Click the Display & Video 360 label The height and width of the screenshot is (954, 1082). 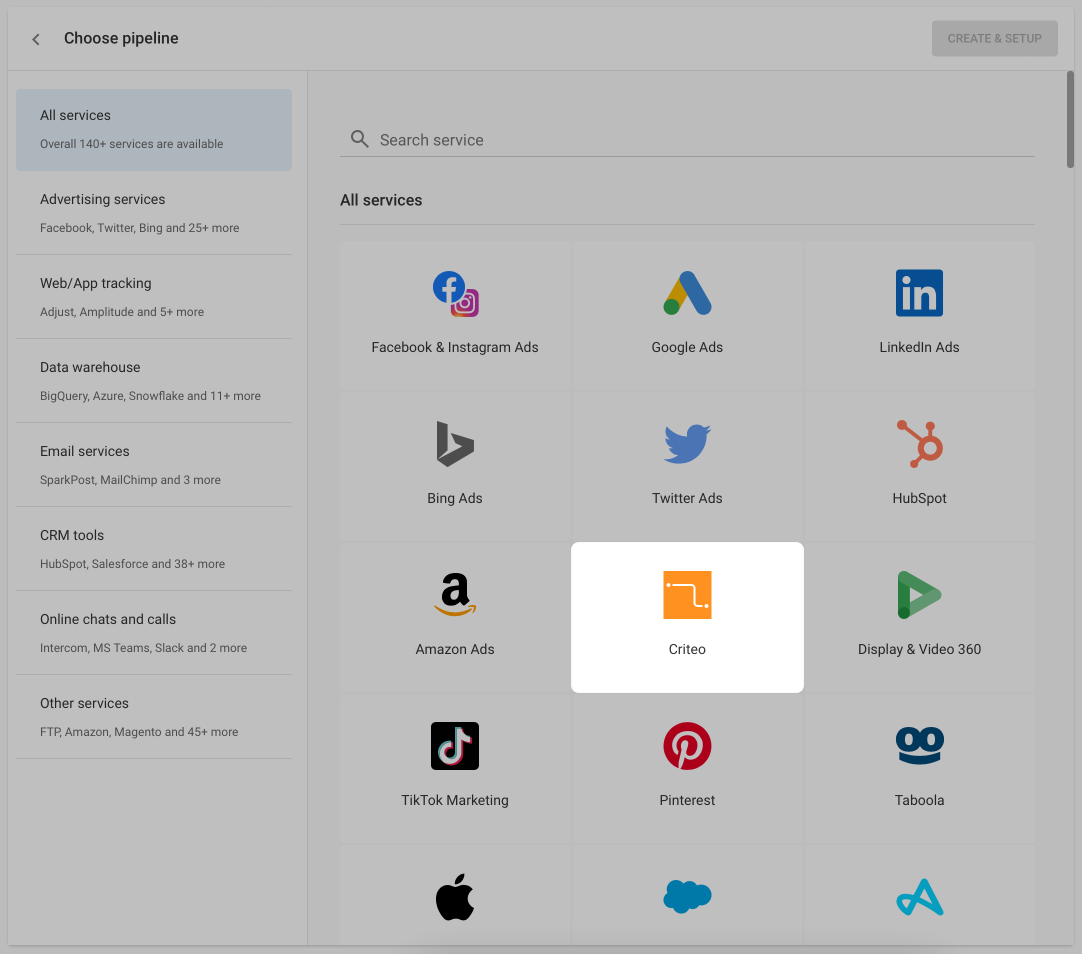pyautogui.click(x=919, y=649)
